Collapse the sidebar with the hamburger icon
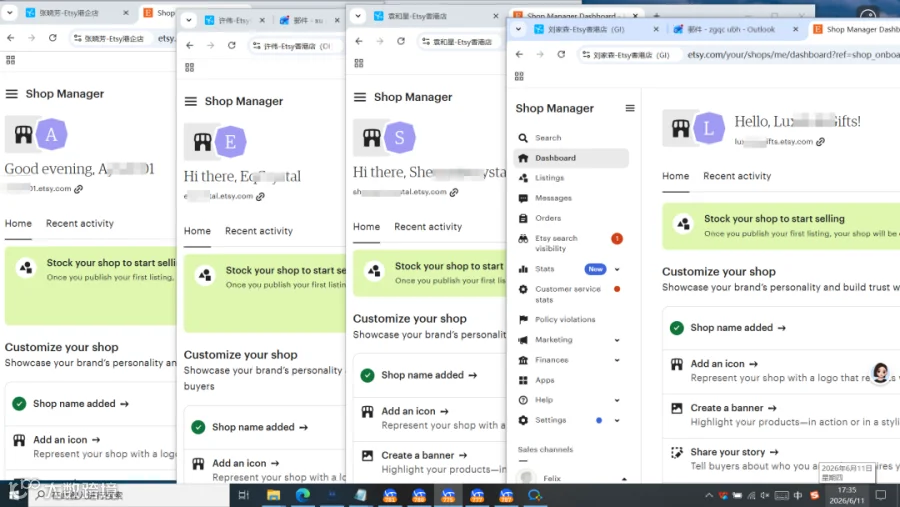900x507 pixels. pyautogui.click(x=630, y=108)
